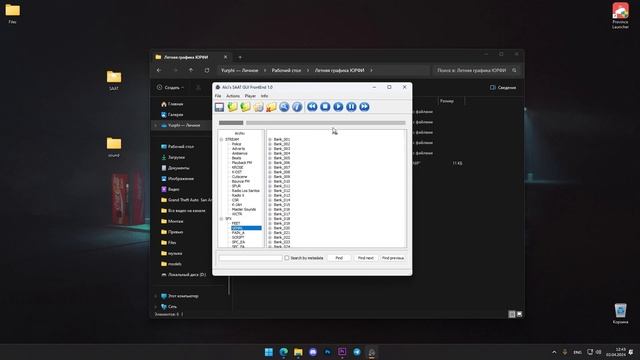Screen dimensions: 640x360
Task: Click the floppy disk save icon in SAAT toolbar
Action: (x=219, y=107)
